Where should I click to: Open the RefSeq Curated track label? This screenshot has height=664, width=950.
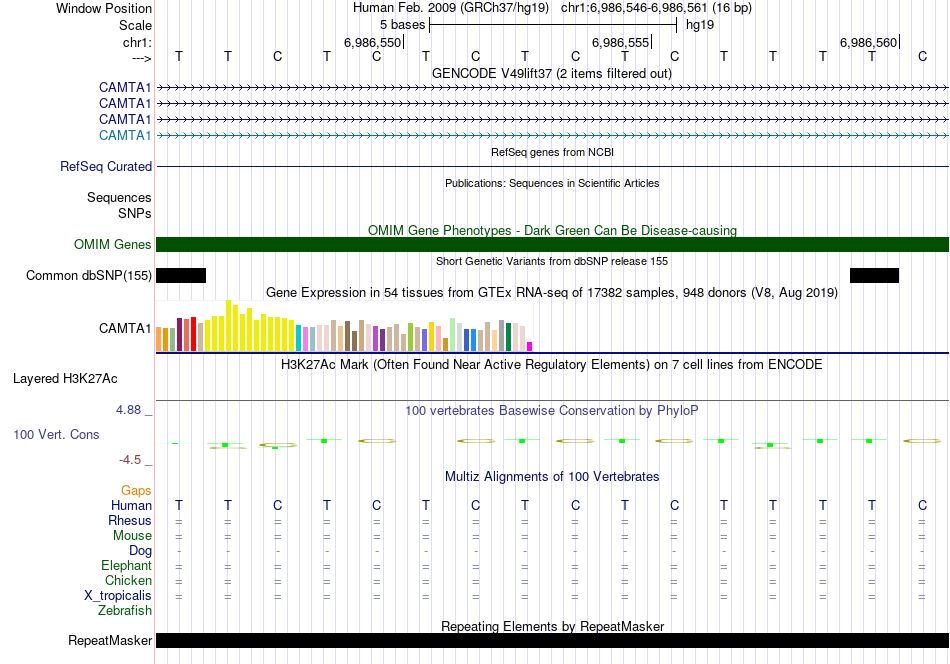(106, 166)
